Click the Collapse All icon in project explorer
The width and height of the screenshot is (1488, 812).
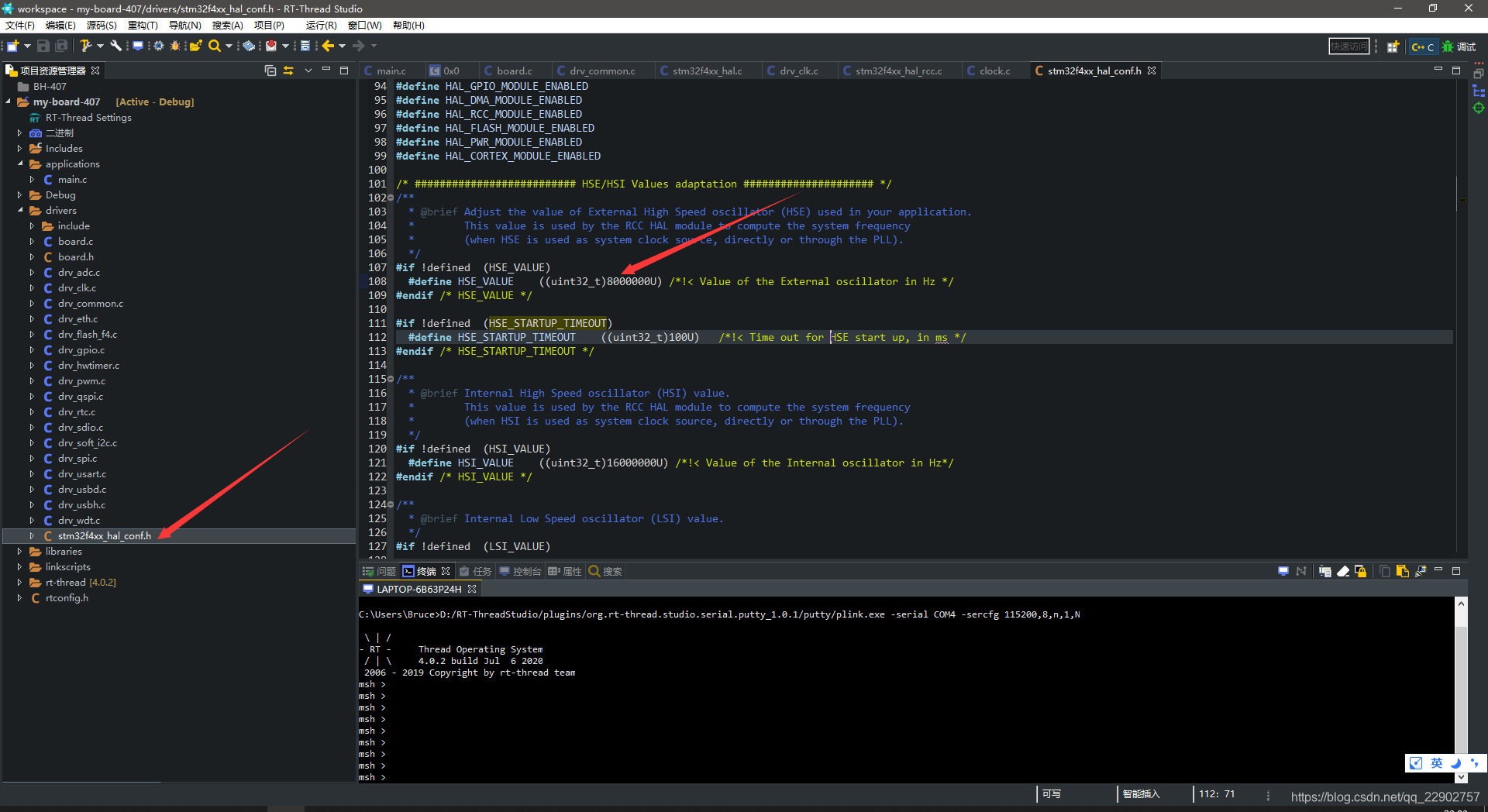pos(270,71)
